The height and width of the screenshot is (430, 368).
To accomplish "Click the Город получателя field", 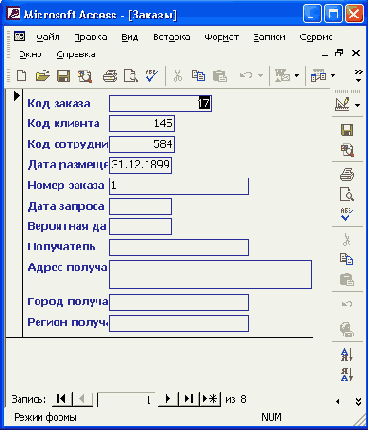I will click(x=179, y=302).
